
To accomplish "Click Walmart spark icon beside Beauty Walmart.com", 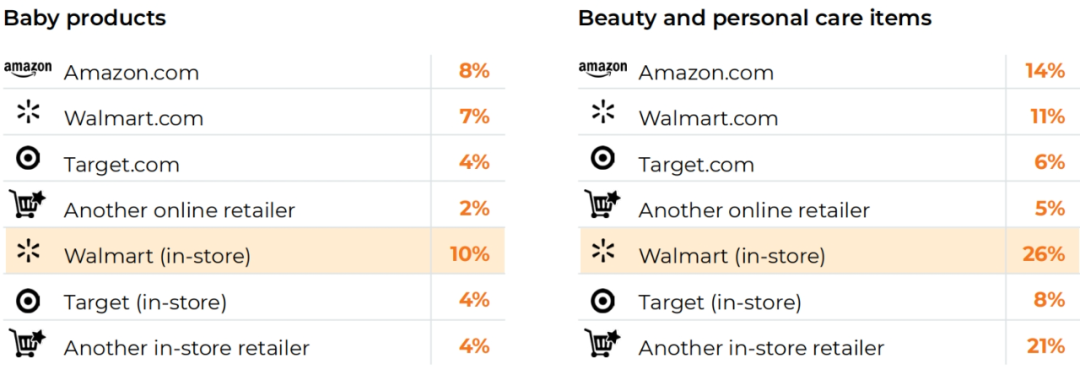I will pos(603,113).
